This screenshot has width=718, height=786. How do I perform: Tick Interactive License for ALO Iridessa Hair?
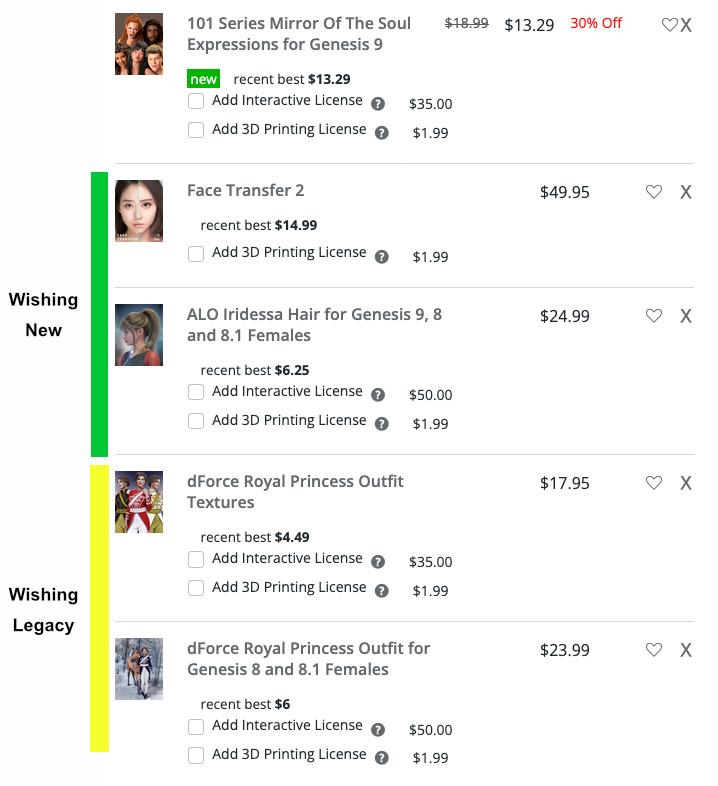pyautogui.click(x=196, y=392)
